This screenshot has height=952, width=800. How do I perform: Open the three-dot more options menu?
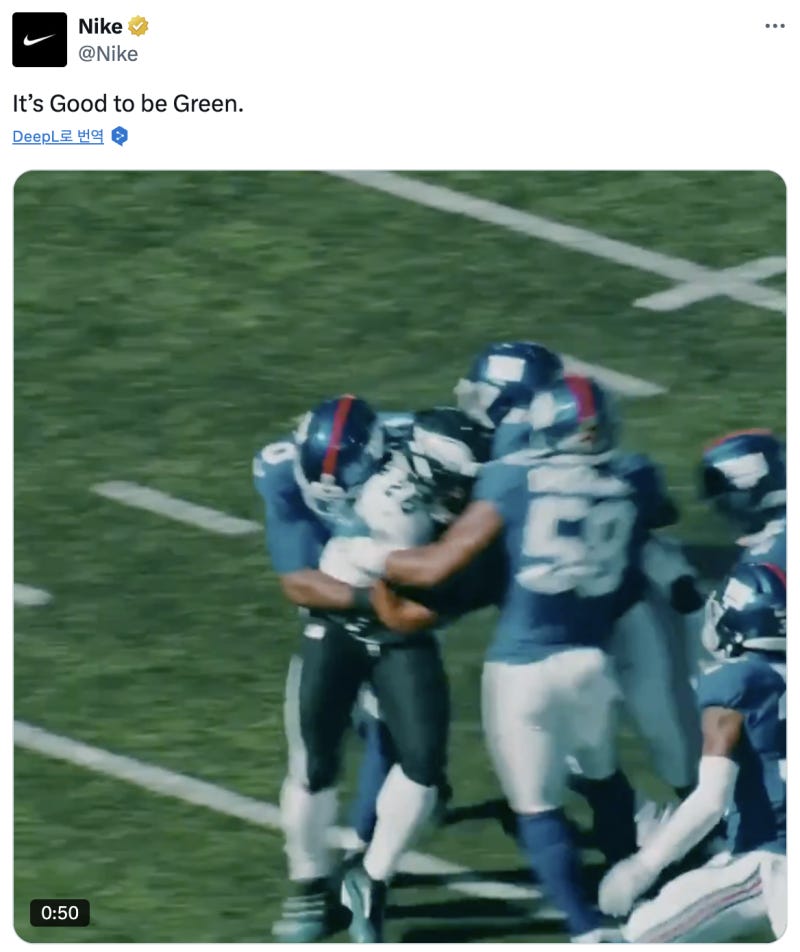(x=775, y=26)
